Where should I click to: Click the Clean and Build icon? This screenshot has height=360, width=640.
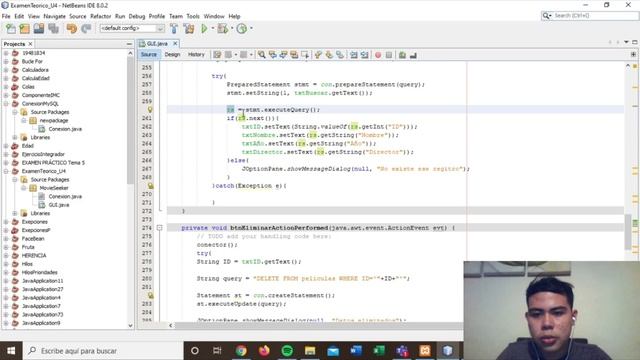tap(189, 29)
